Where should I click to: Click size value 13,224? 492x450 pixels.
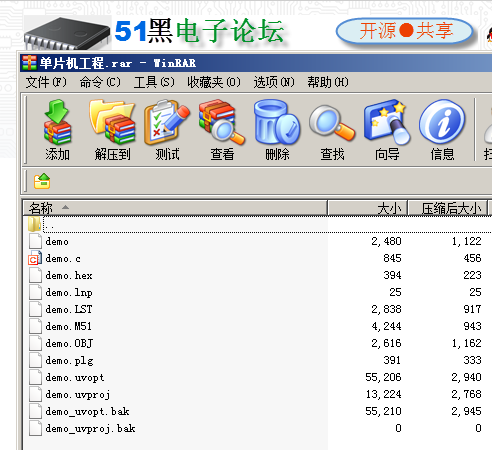[383, 394]
